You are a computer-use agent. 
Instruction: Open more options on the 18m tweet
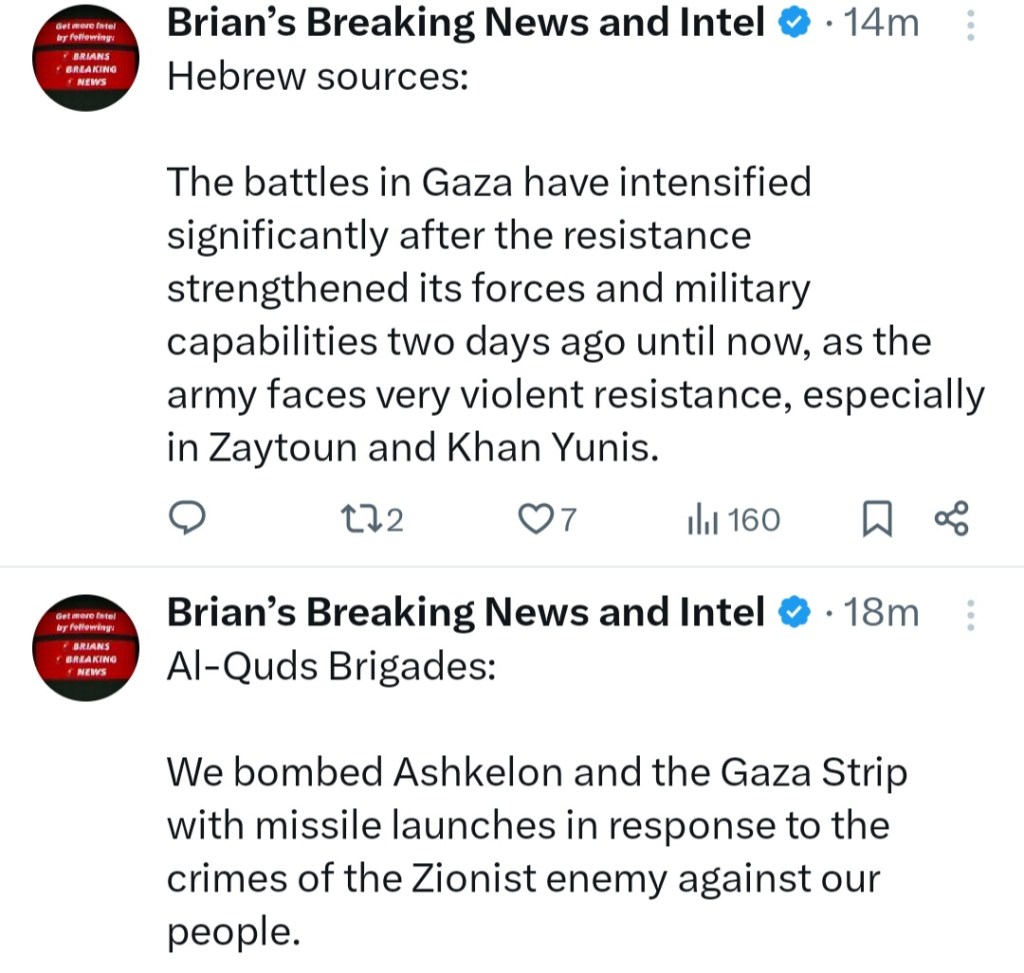tap(968, 613)
